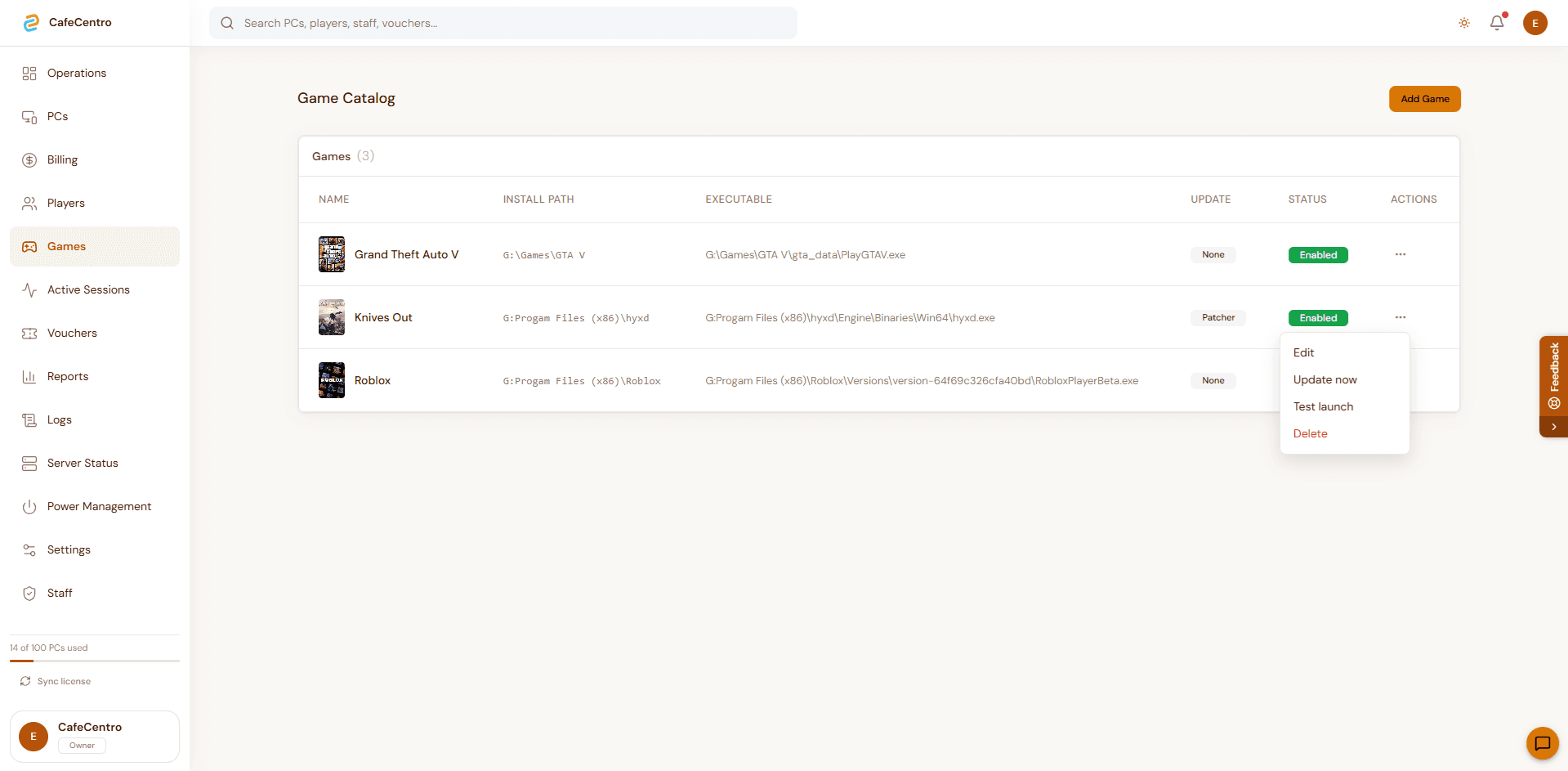Click the Roblox game name
Viewport: 1568px width, 771px height.
373,380
